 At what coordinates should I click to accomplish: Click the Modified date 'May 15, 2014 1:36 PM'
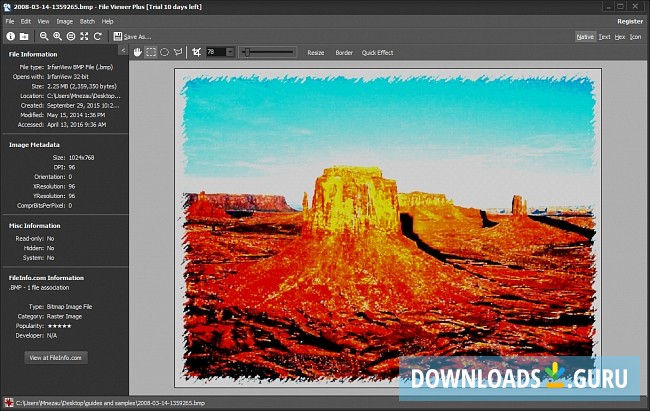click(x=76, y=115)
